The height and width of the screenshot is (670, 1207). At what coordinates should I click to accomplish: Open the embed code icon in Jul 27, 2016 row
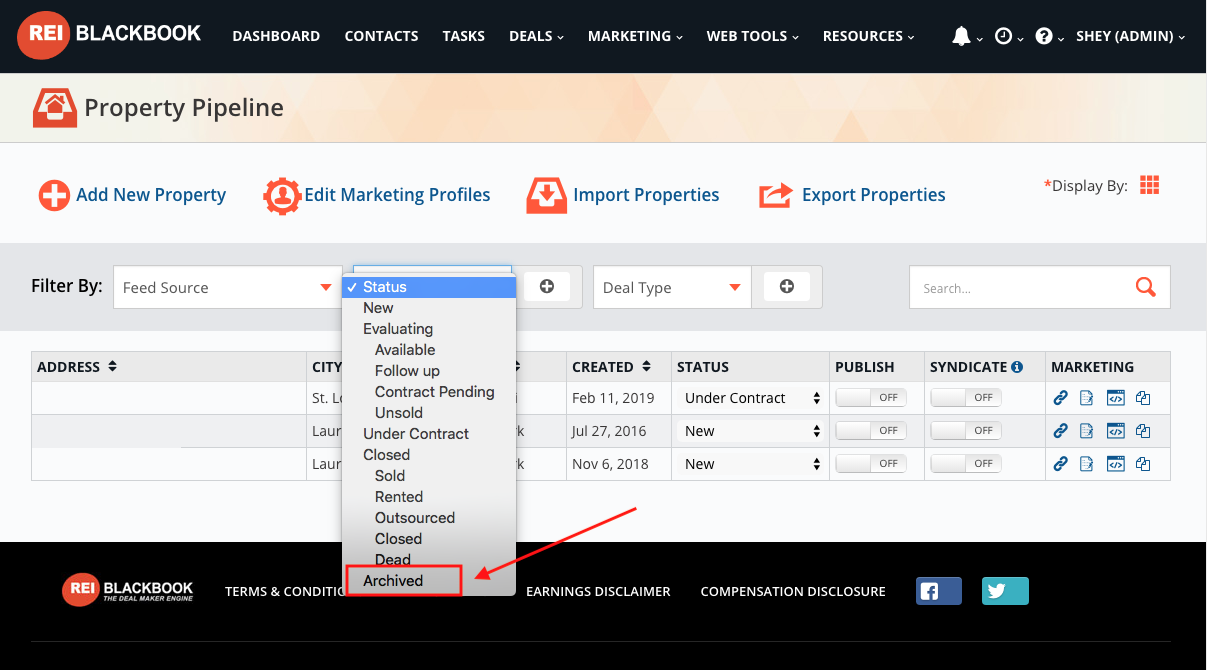click(1116, 431)
